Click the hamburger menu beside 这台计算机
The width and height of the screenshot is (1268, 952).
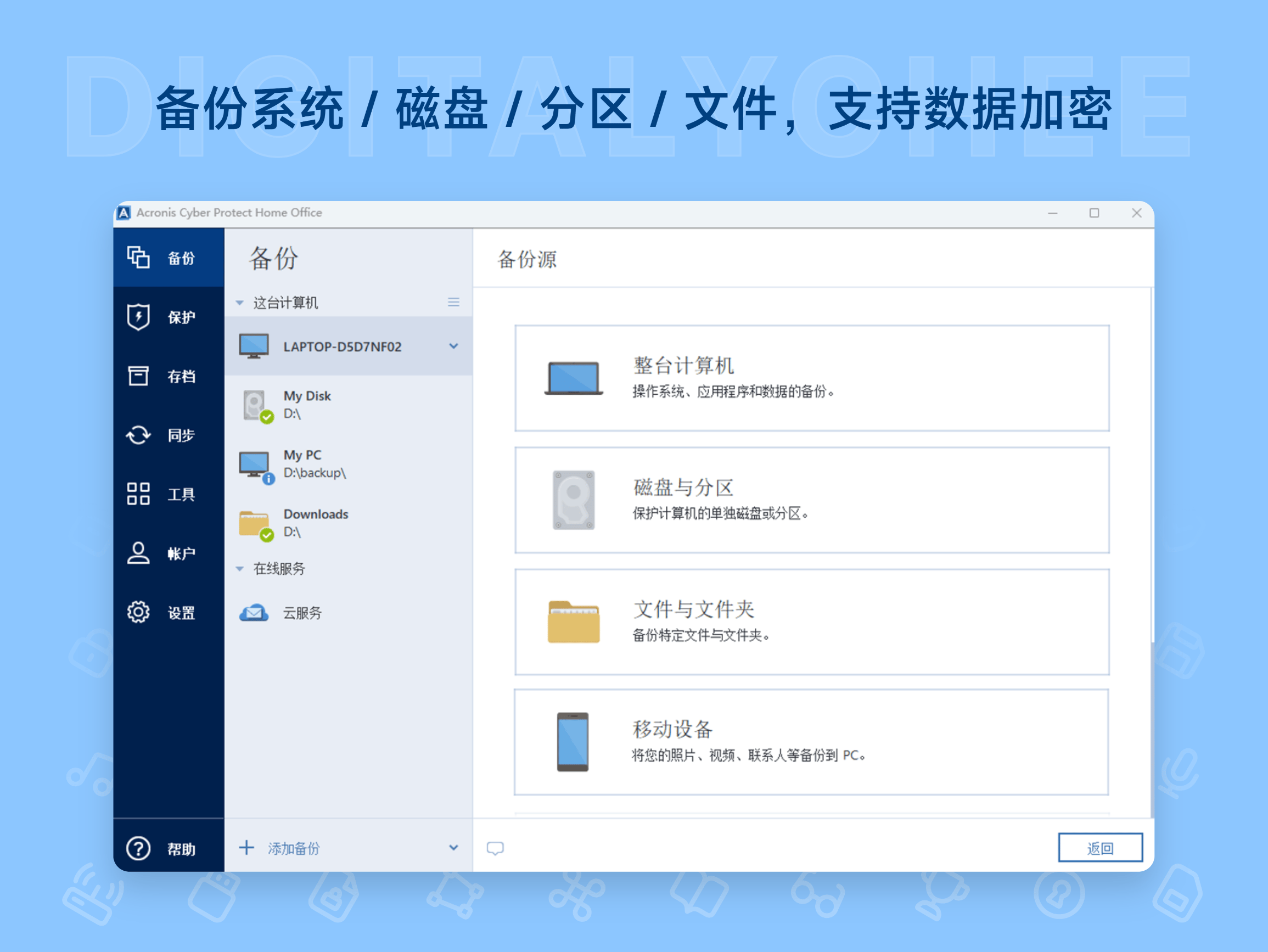[453, 301]
